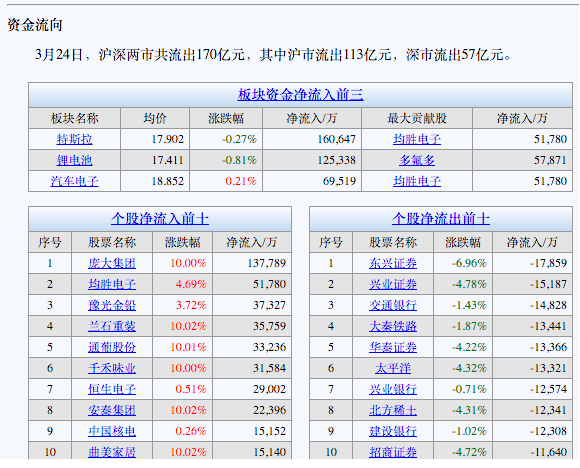Viewport: 580px width, 468px height.
Task: Select the 22,396 inflow for 安泰集团
Action: coord(269,410)
